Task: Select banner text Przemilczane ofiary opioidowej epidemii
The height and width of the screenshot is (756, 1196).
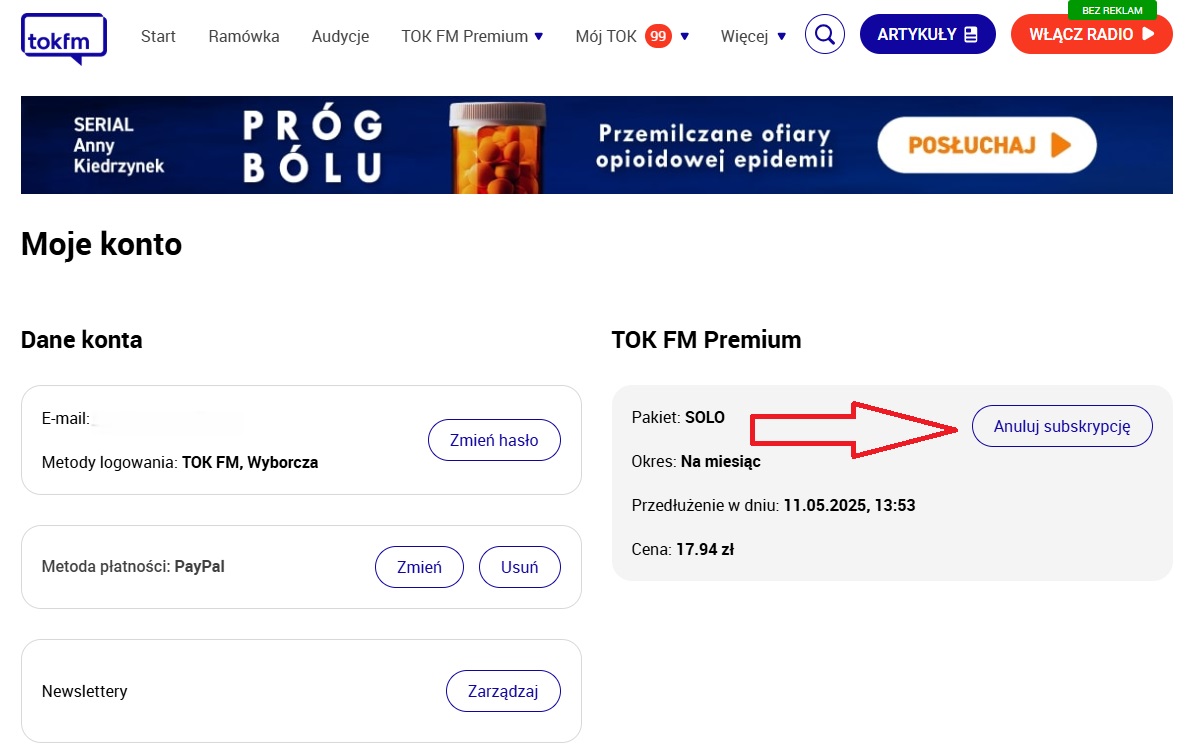Action: pos(715,146)
